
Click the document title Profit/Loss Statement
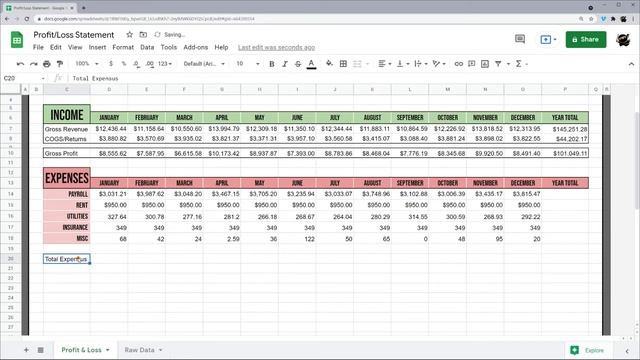(74, 35)
